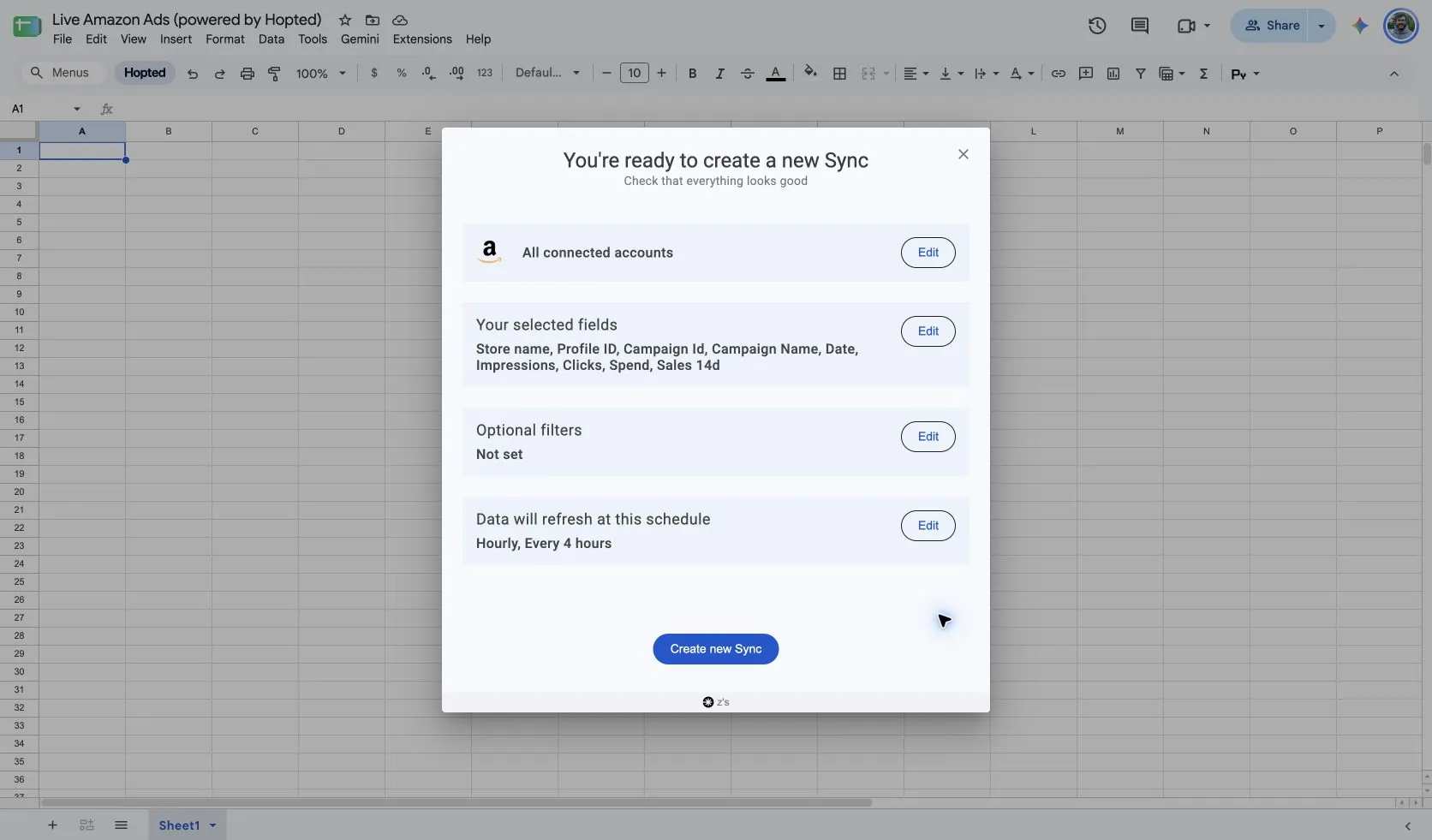Click the Insert link icon
Image resolution: width=1432 pixels, height=840 pixels.
pyautogui.click(x=1058, y=74)
